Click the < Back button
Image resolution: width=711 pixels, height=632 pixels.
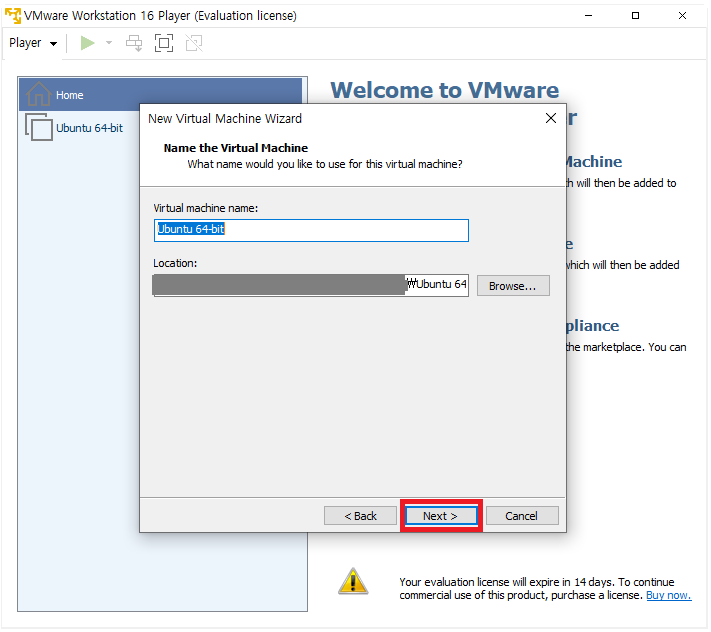[360, 516]
